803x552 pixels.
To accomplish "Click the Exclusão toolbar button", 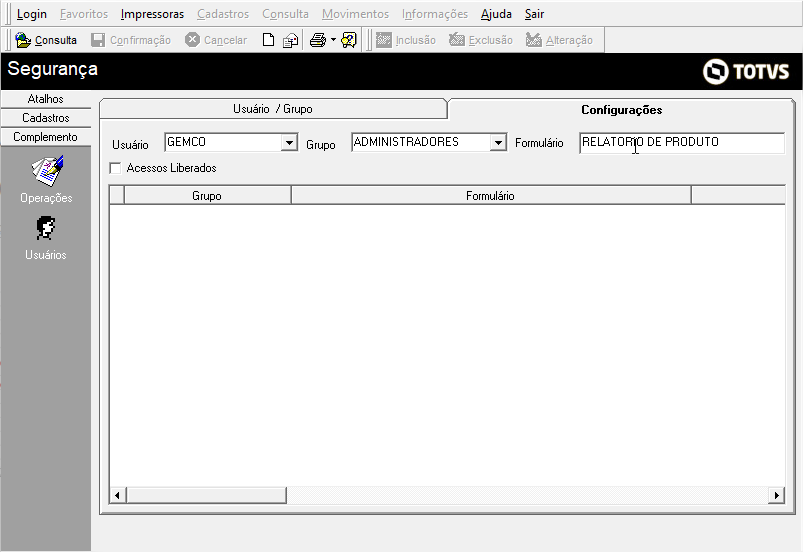I will click(481, 40).
